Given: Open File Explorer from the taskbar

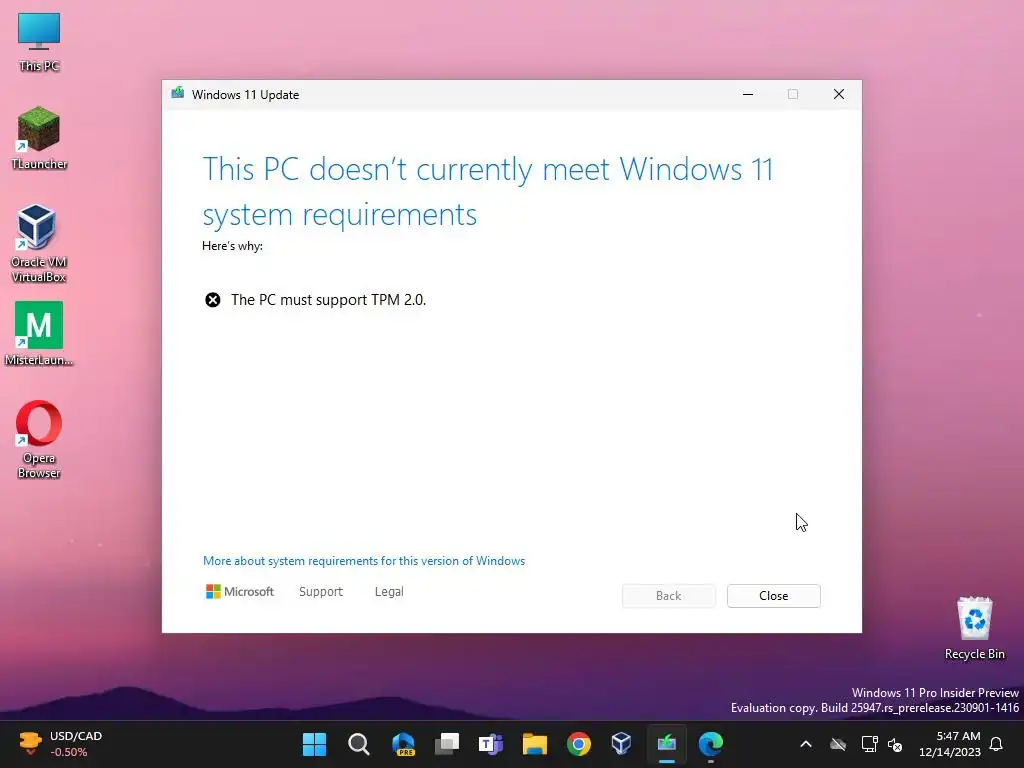Looking at the screenshot, I should click(x=535, y=744).
